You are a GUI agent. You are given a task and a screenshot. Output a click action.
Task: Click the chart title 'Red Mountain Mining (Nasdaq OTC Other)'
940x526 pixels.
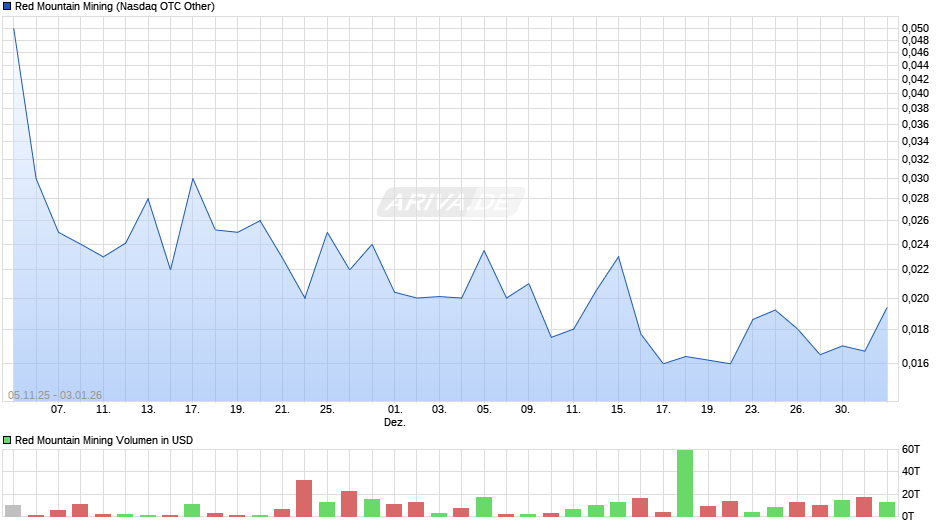pyautogui.click(x=115, y=7)
